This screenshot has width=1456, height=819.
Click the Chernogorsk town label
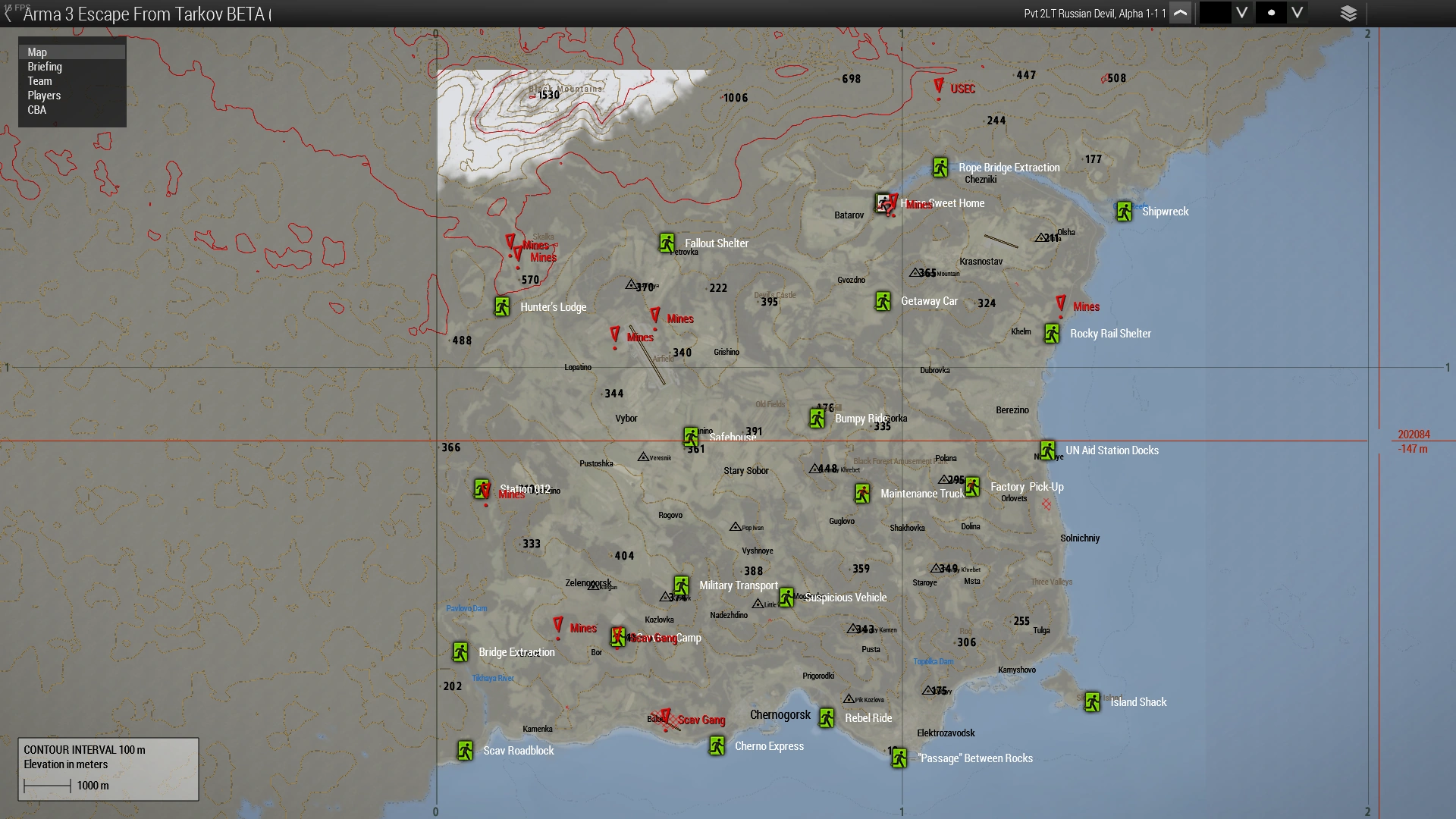click(780, 715)
